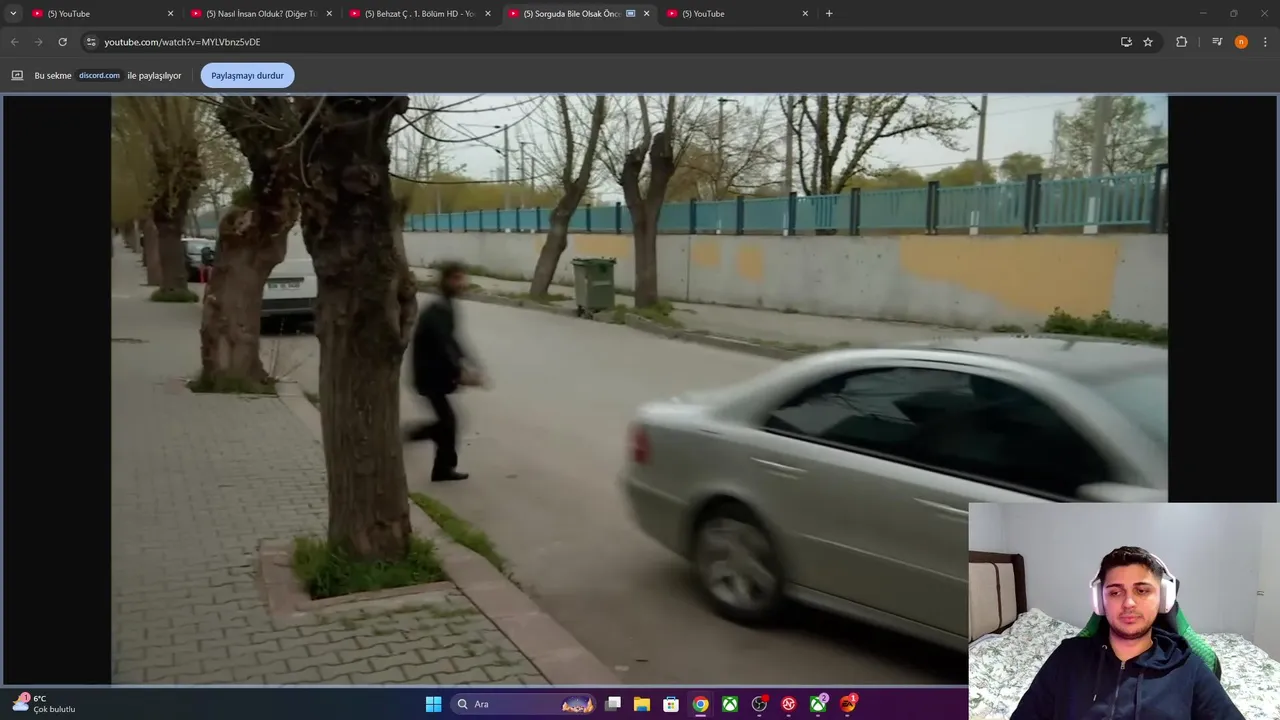
Task: Open the first Xbox app taskbar icon
Action: (730, 704)
